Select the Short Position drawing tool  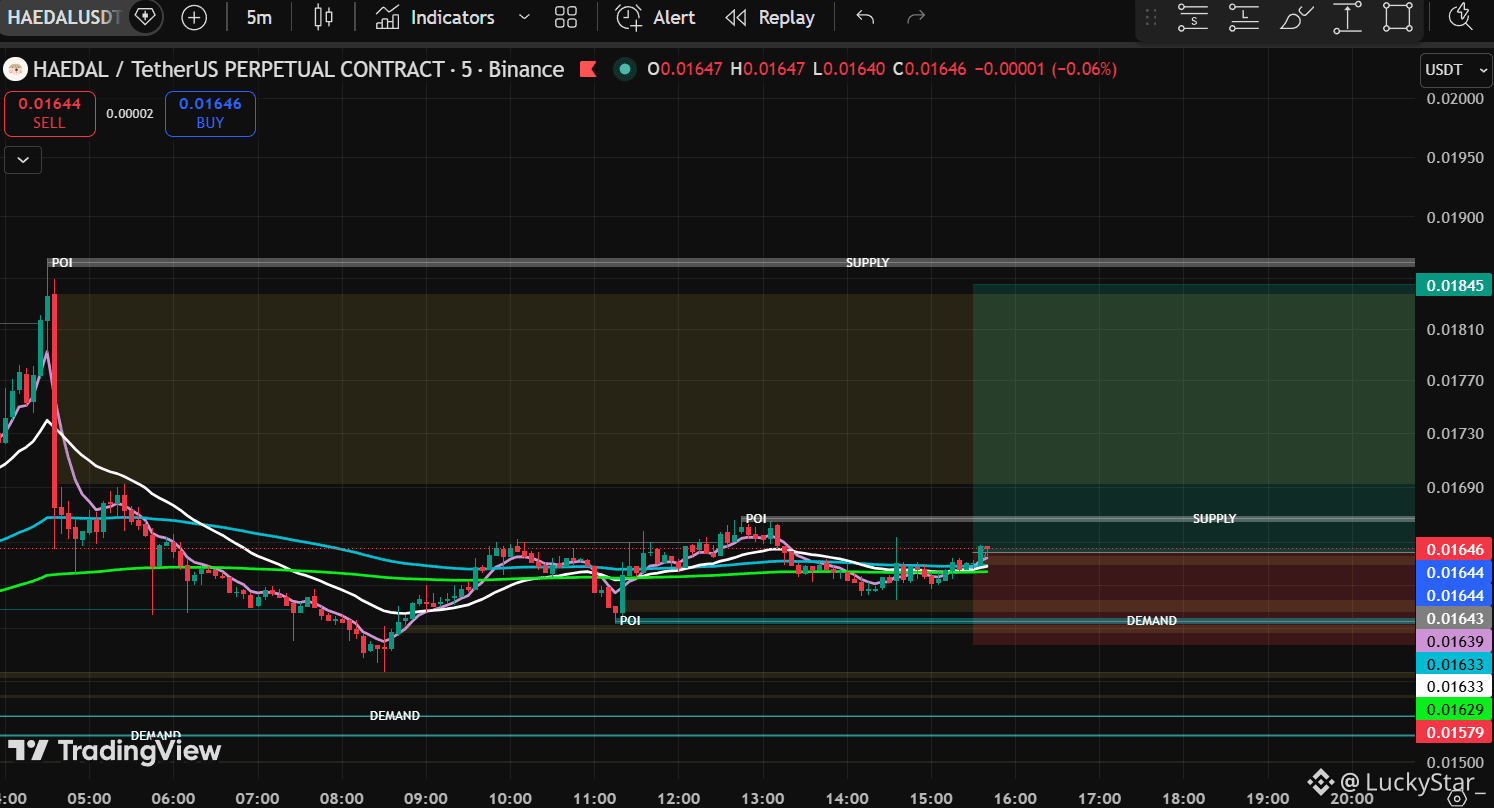pyautogui.click(x=1192, y=17)
